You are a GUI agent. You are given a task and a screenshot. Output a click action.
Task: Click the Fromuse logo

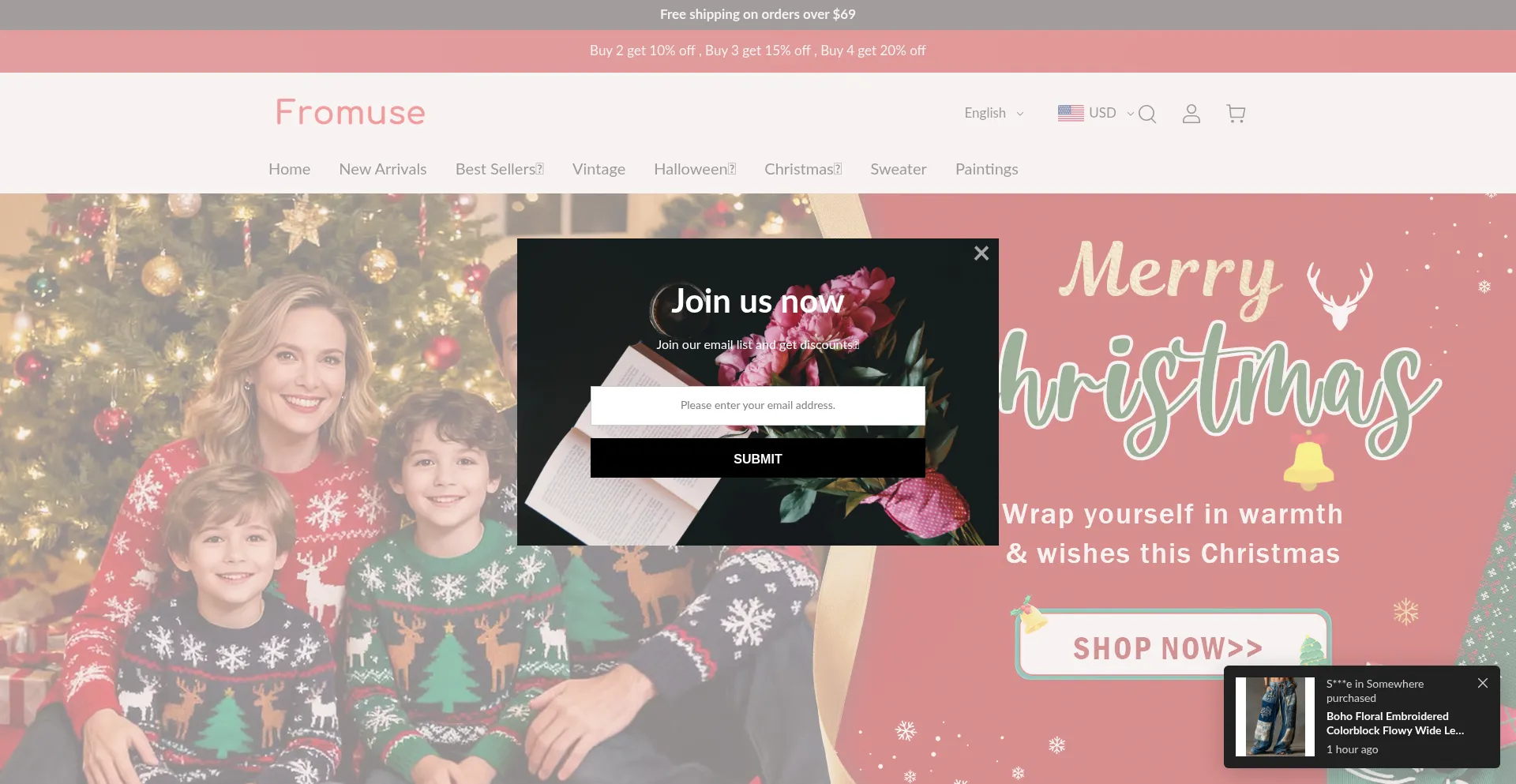click(x=351, y=112)
